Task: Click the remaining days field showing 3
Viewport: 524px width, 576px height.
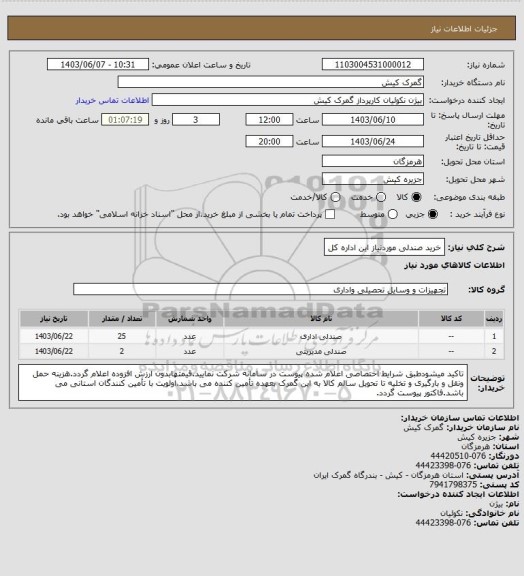Action: click(196, 120)
